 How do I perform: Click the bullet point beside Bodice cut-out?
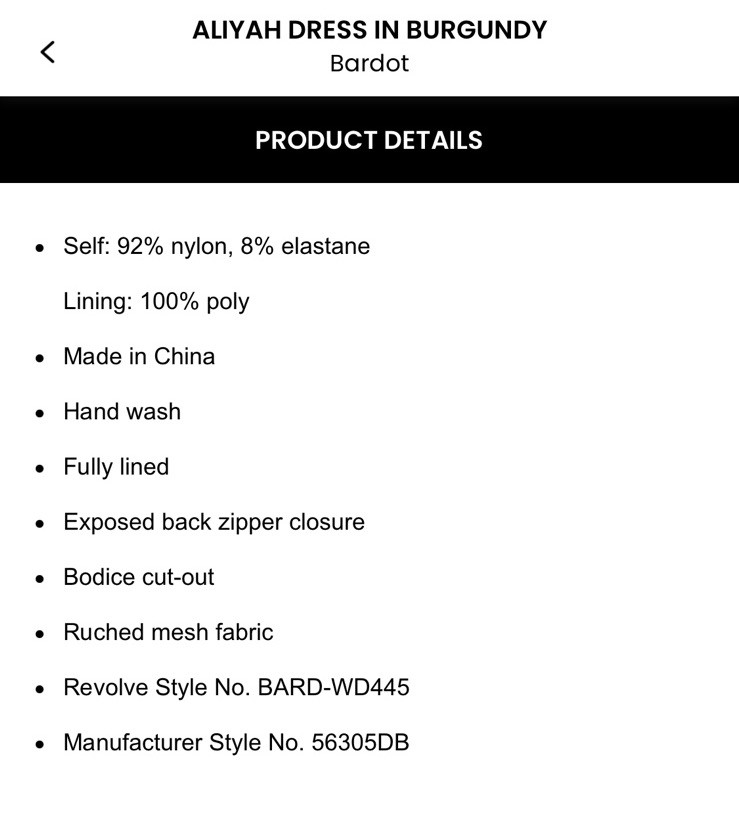pyautogui.click(x=40, y=578)
